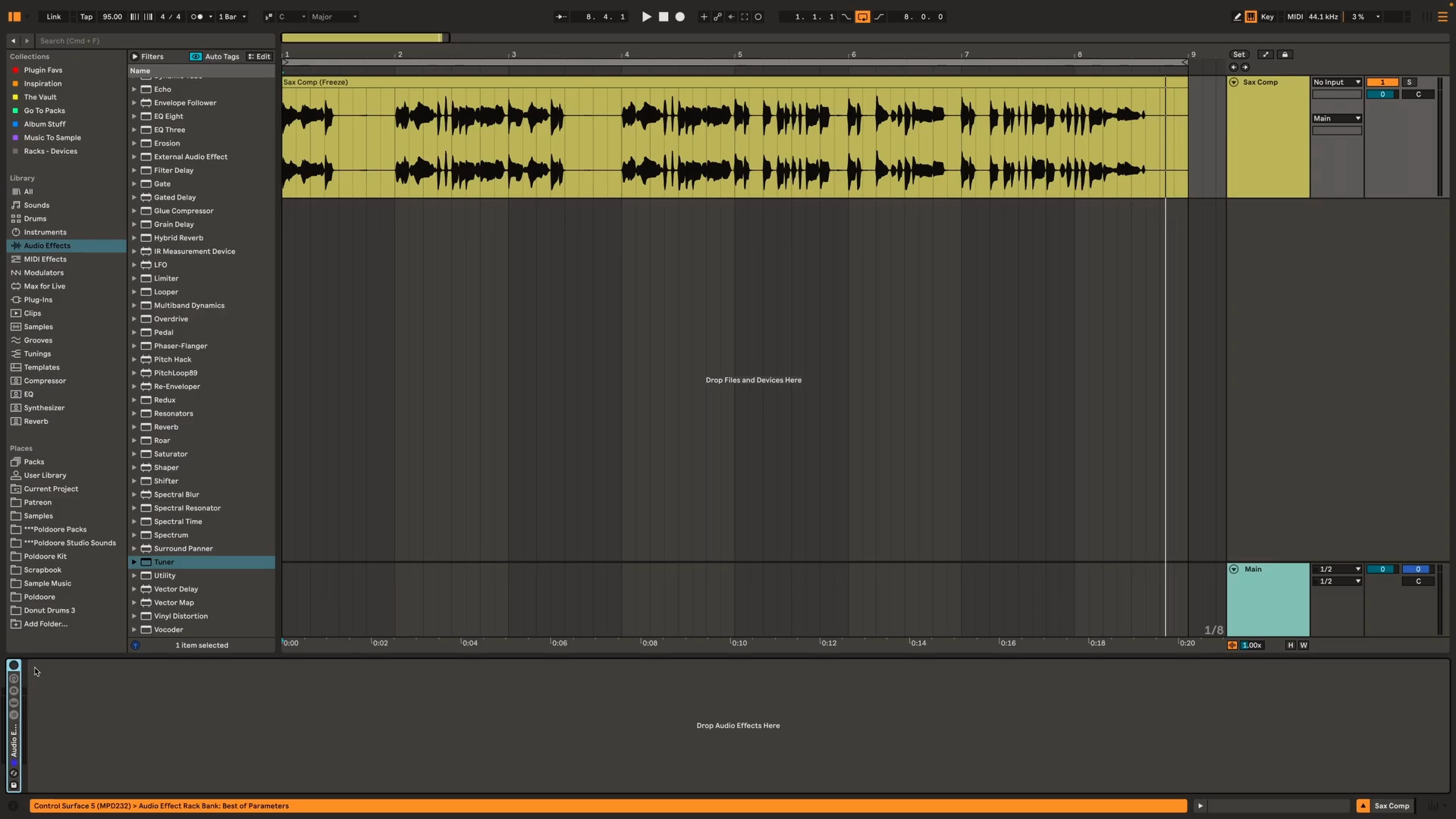
Task: Jump to next locator arrow
Action: click(x=1245, y=67)
